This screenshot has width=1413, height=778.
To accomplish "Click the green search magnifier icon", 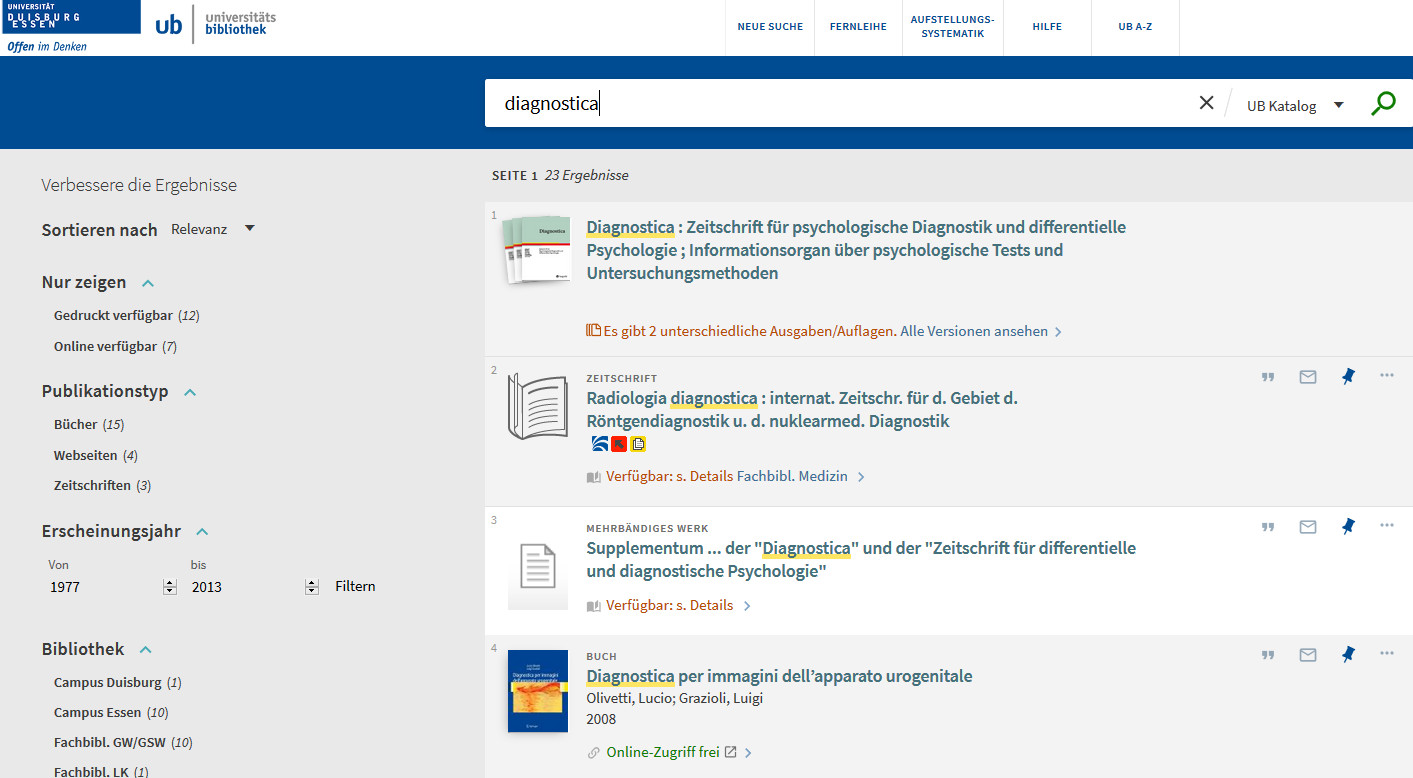I will (x=1383, y=104).
